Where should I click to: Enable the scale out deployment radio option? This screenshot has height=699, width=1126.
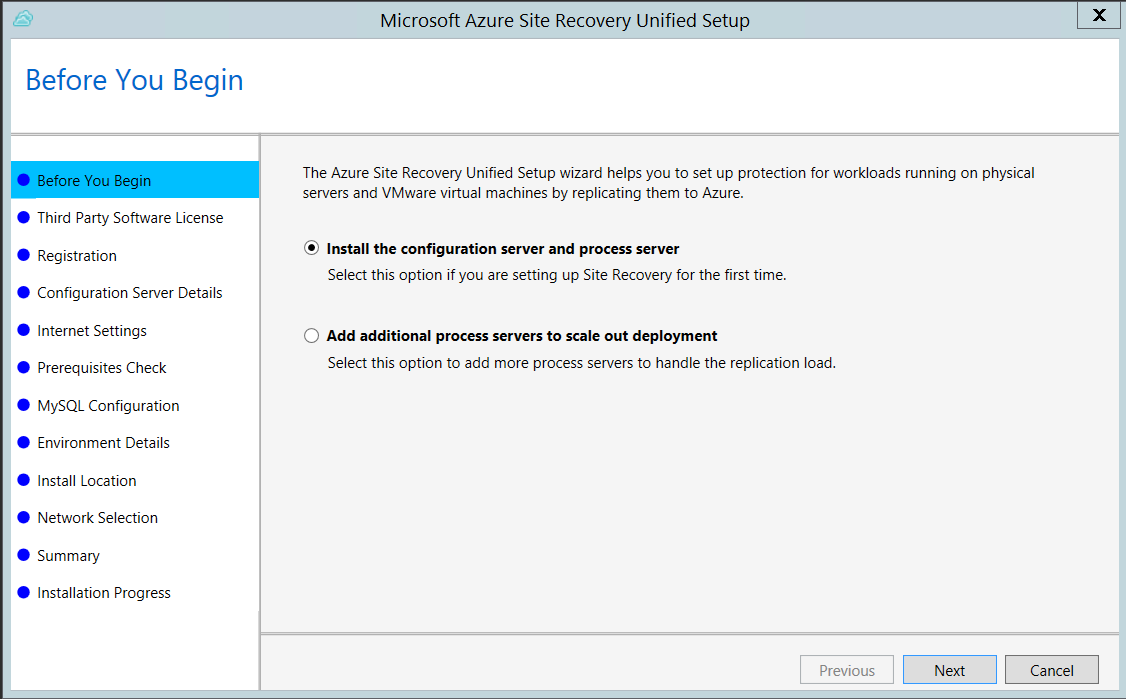click(311, 335)
